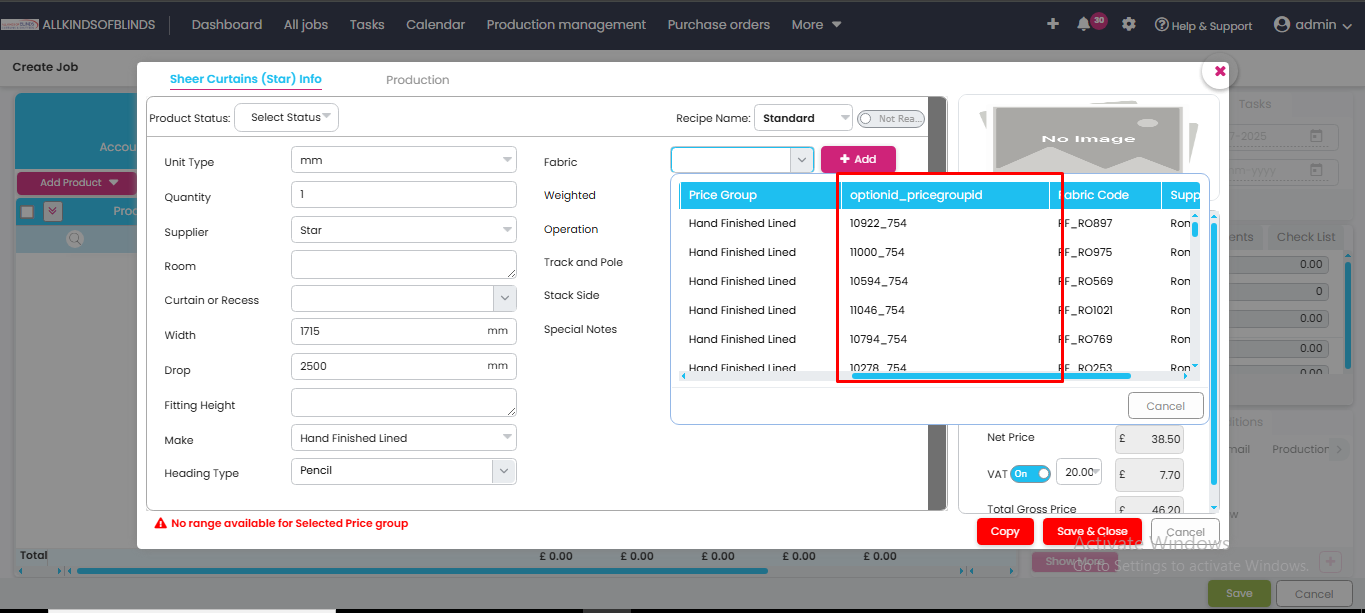Screen dimensions: 1365x613
Task: Open the Heading Type dropdown
Action: pos(503,471)
